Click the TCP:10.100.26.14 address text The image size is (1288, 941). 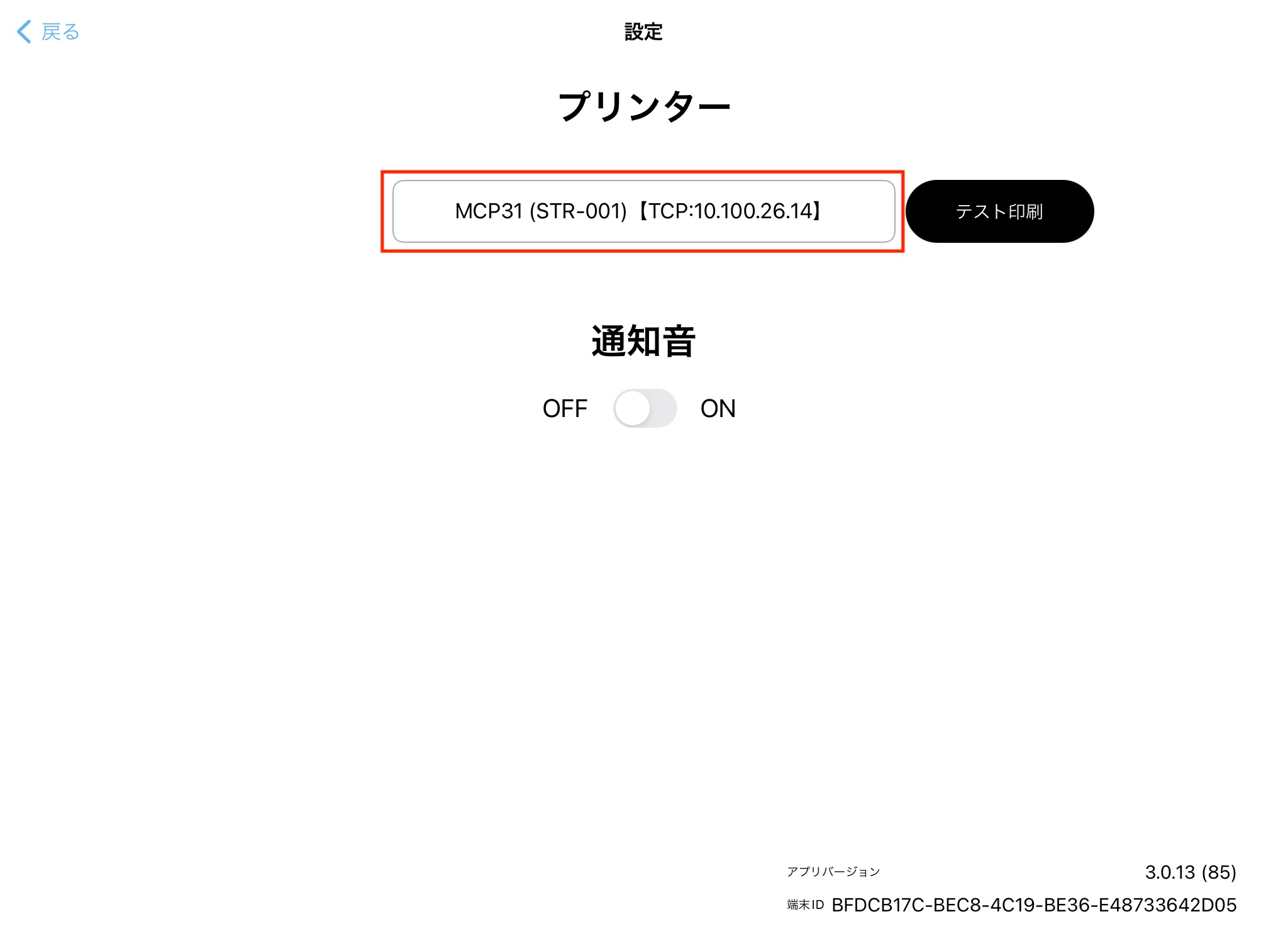pos(730,211)
